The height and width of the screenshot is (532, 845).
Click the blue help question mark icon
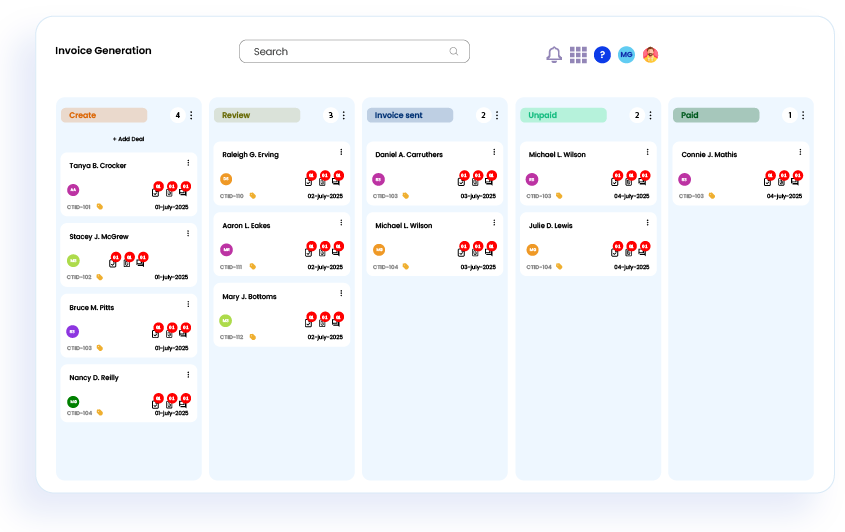(602, 54)
